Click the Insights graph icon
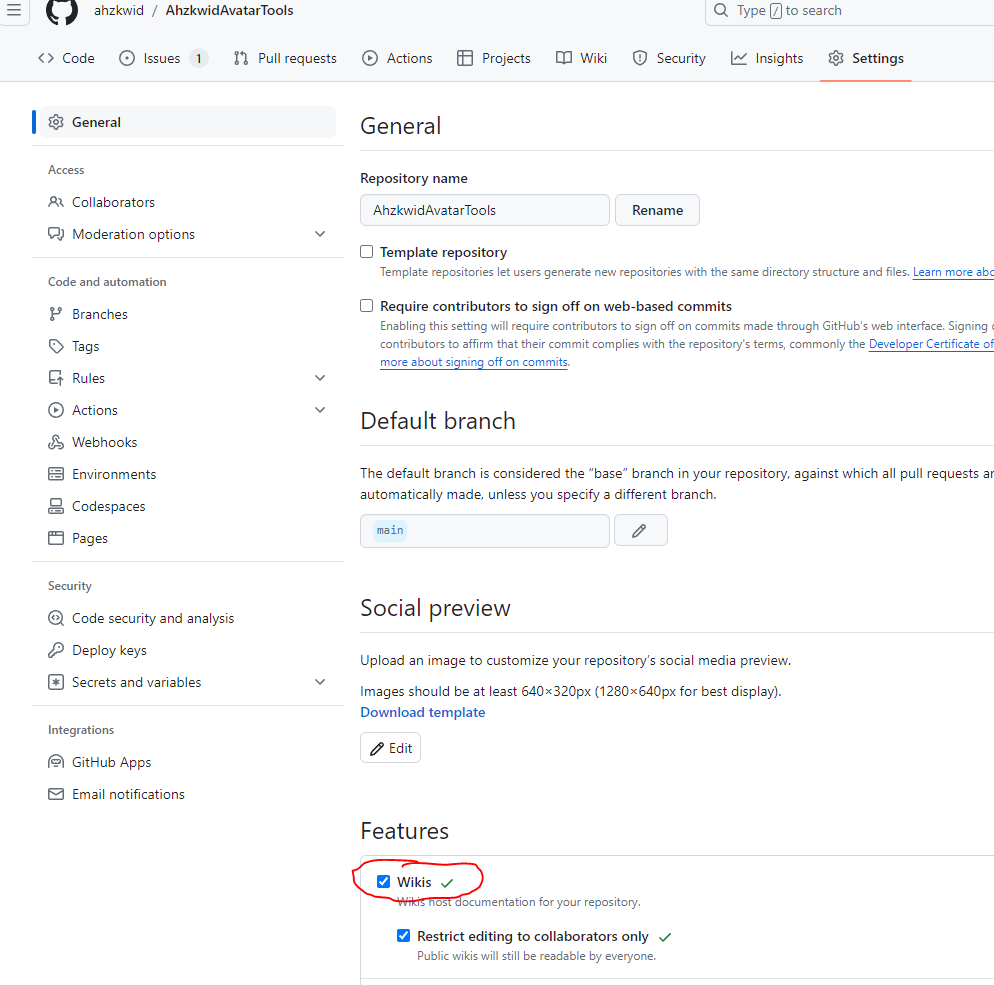Viewport: 994px width, 985px height. [739, 58]
